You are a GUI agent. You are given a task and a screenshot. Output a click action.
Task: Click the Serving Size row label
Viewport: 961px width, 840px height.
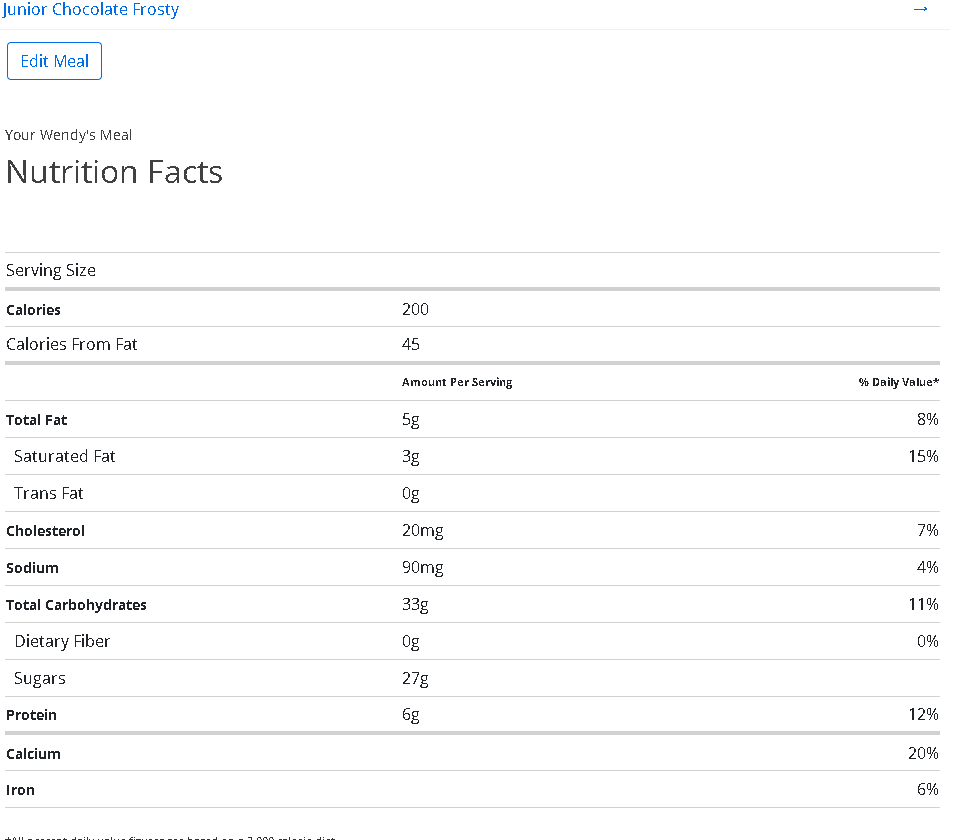(51, 270)
